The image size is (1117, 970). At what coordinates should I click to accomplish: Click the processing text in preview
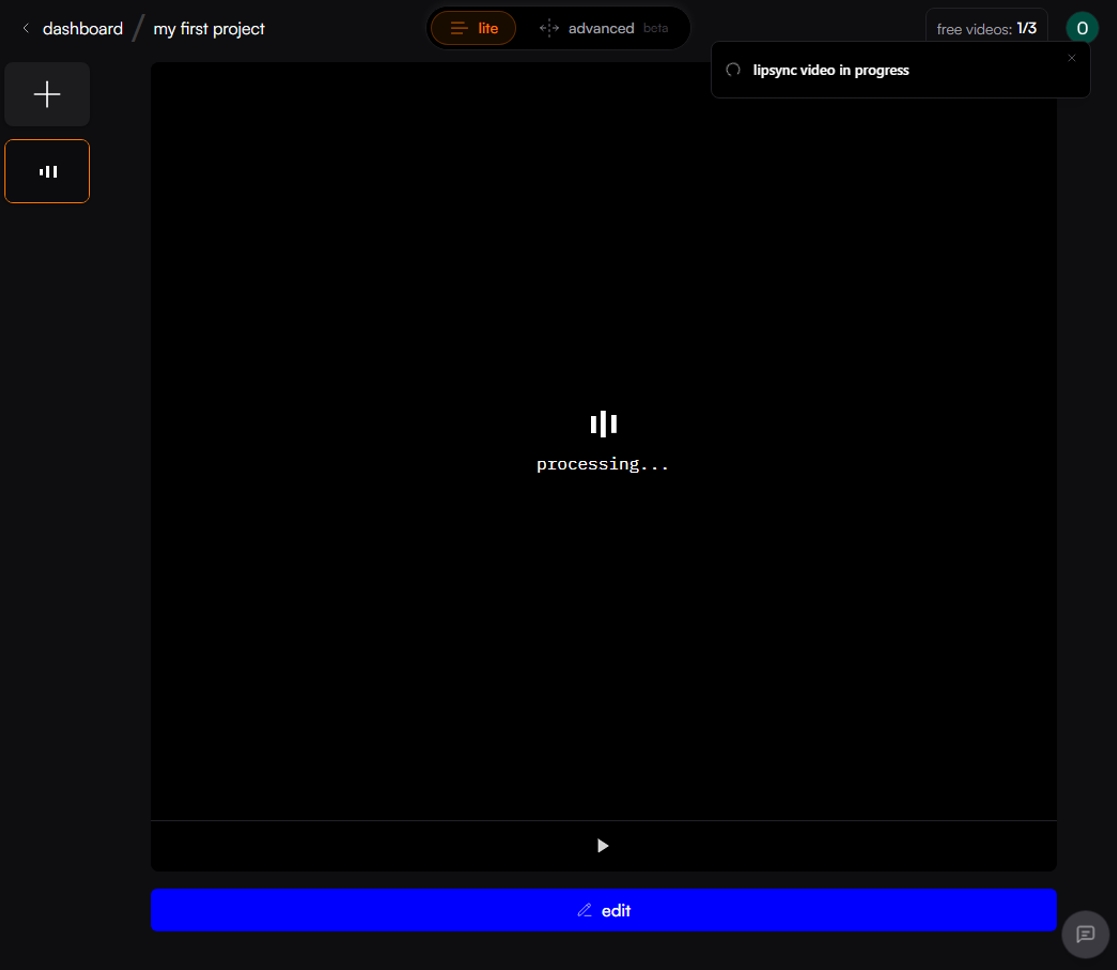(603, 464)
